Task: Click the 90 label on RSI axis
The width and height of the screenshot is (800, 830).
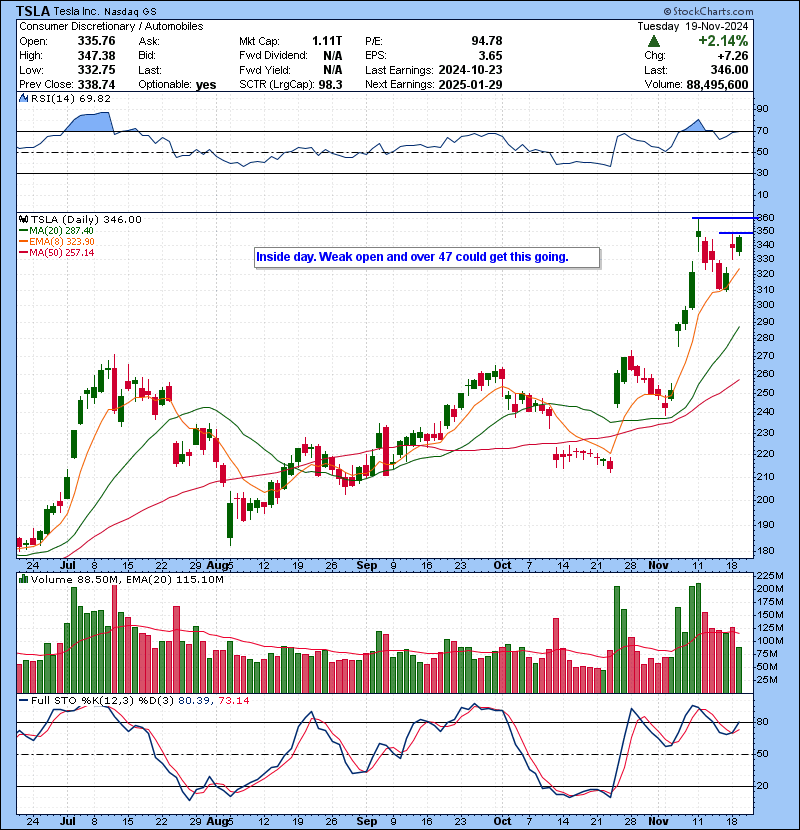Action: tap(762, 109)
